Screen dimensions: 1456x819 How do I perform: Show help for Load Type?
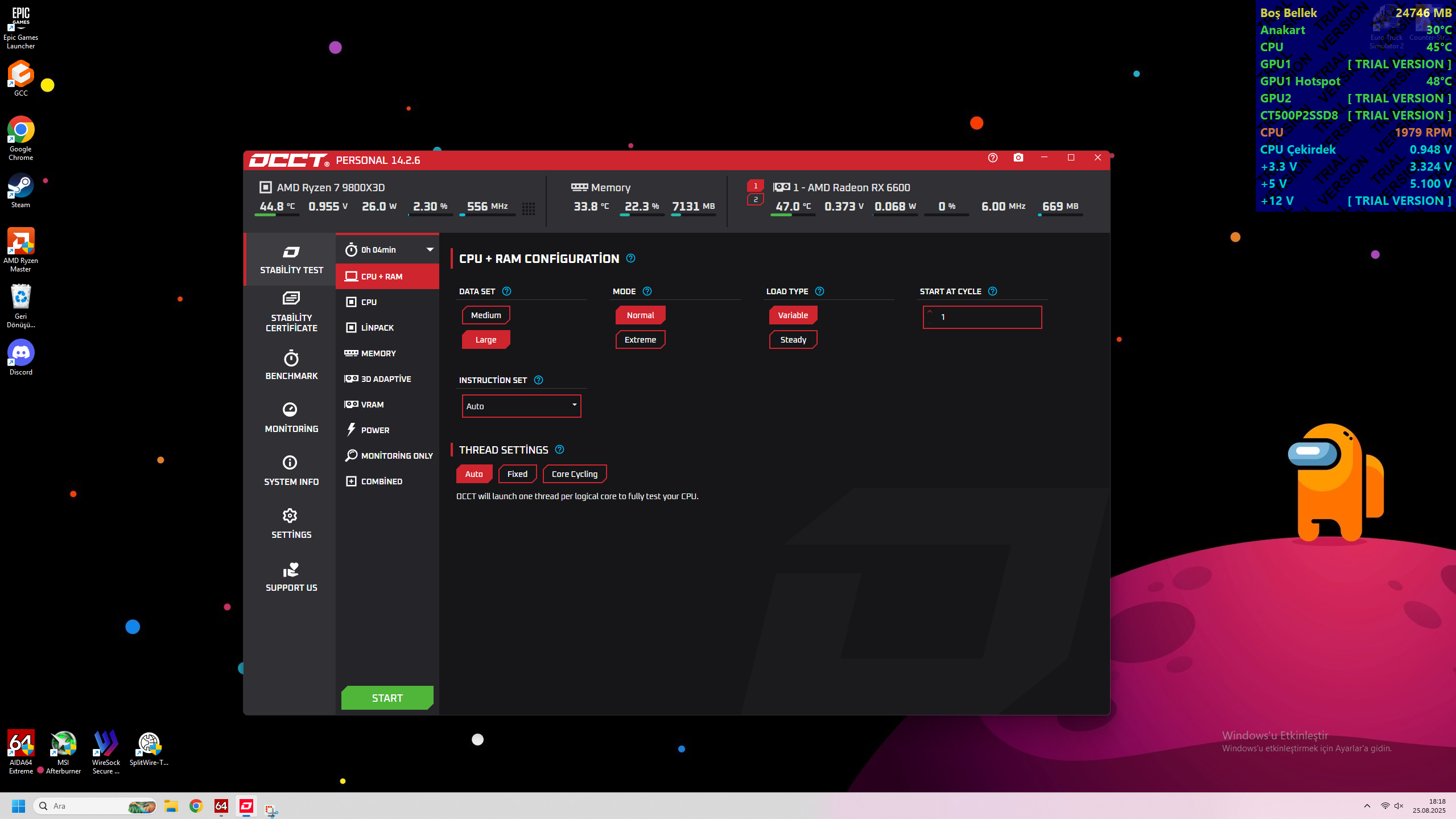(819, 291)
